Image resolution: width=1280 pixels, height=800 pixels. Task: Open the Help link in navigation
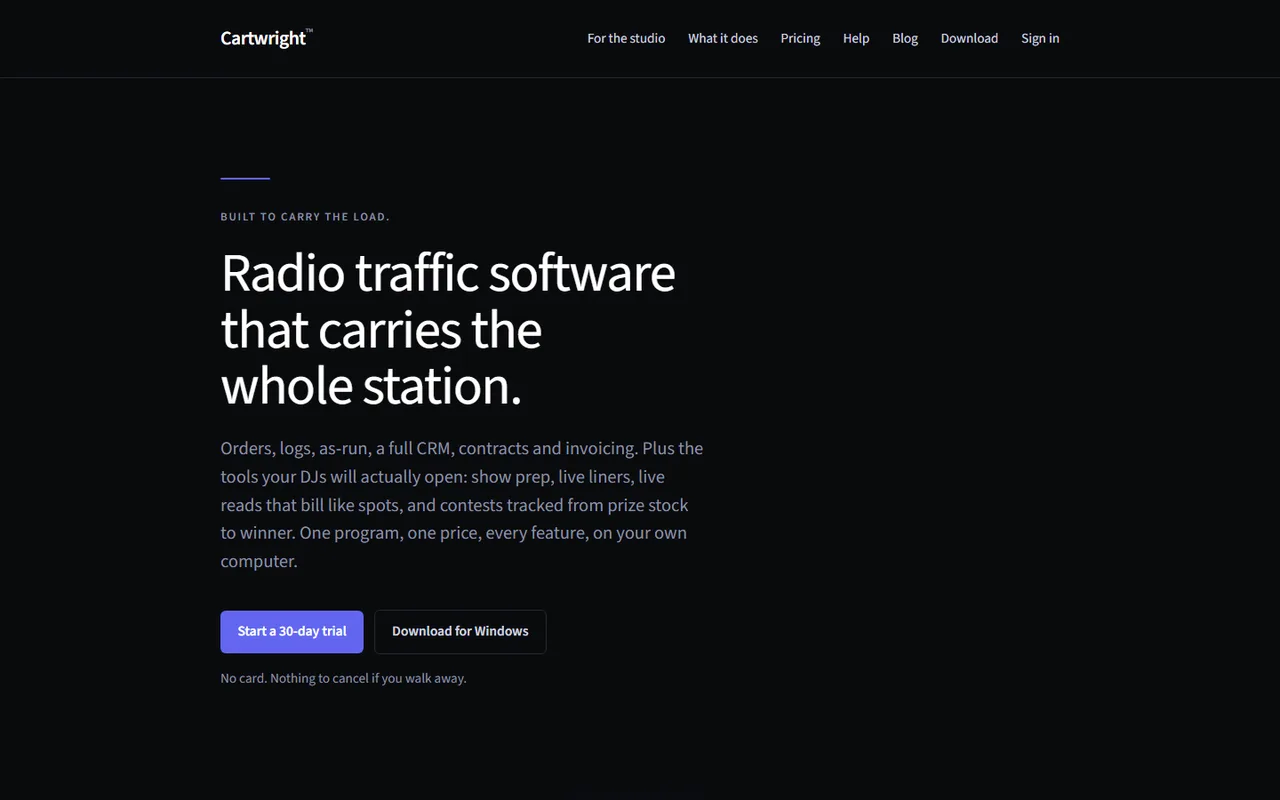pos(856,38)
